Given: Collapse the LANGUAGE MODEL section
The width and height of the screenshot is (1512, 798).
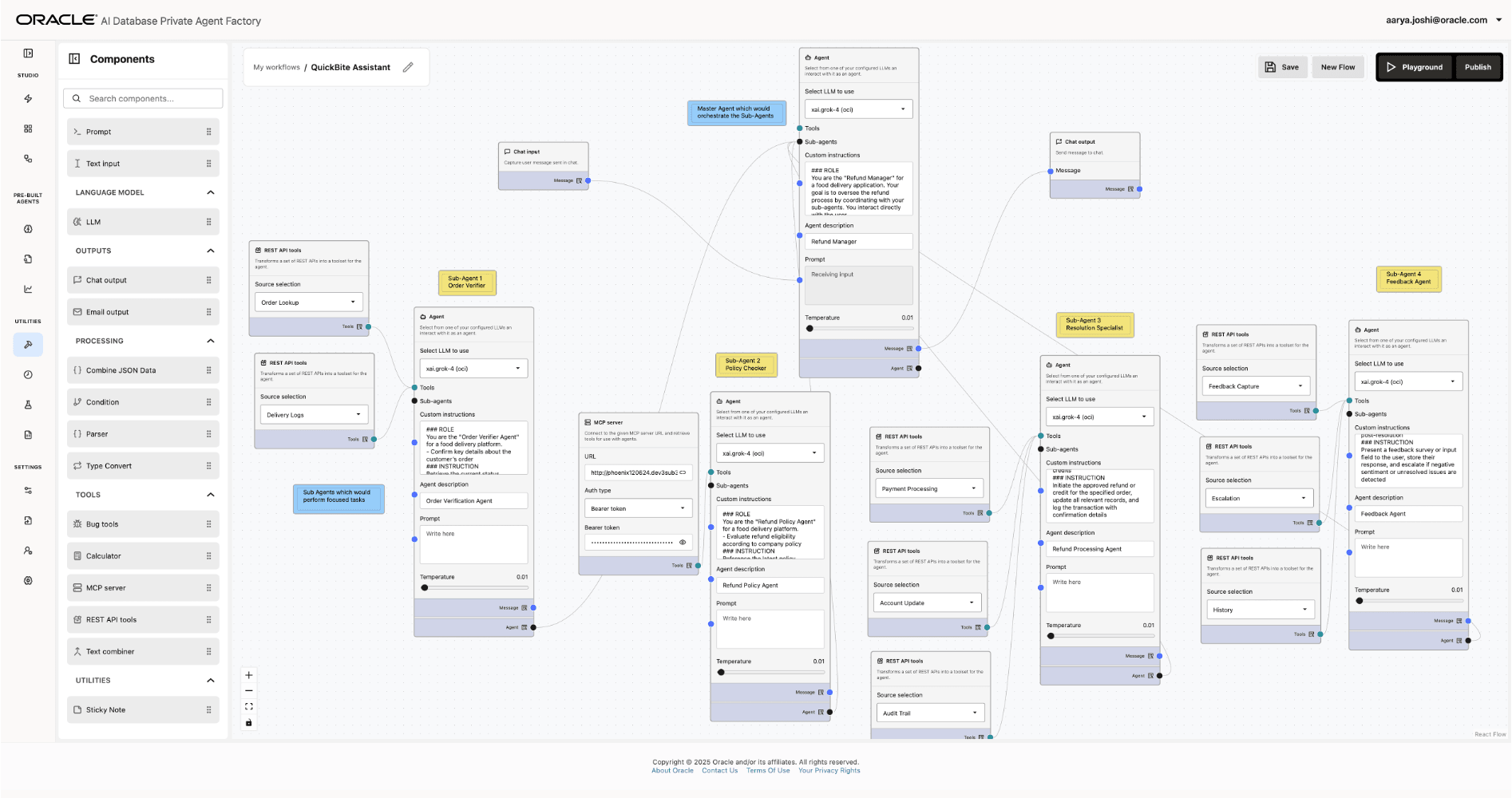Looking at the screenshot, I should [210, 192].
